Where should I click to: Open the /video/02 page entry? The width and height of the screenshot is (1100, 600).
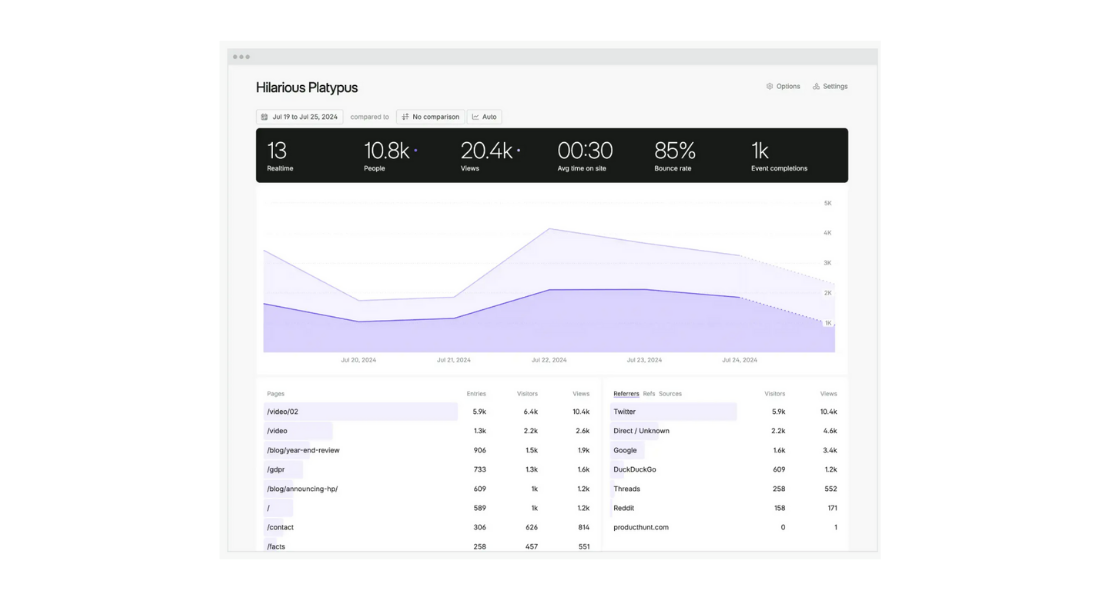pos(281,411)
